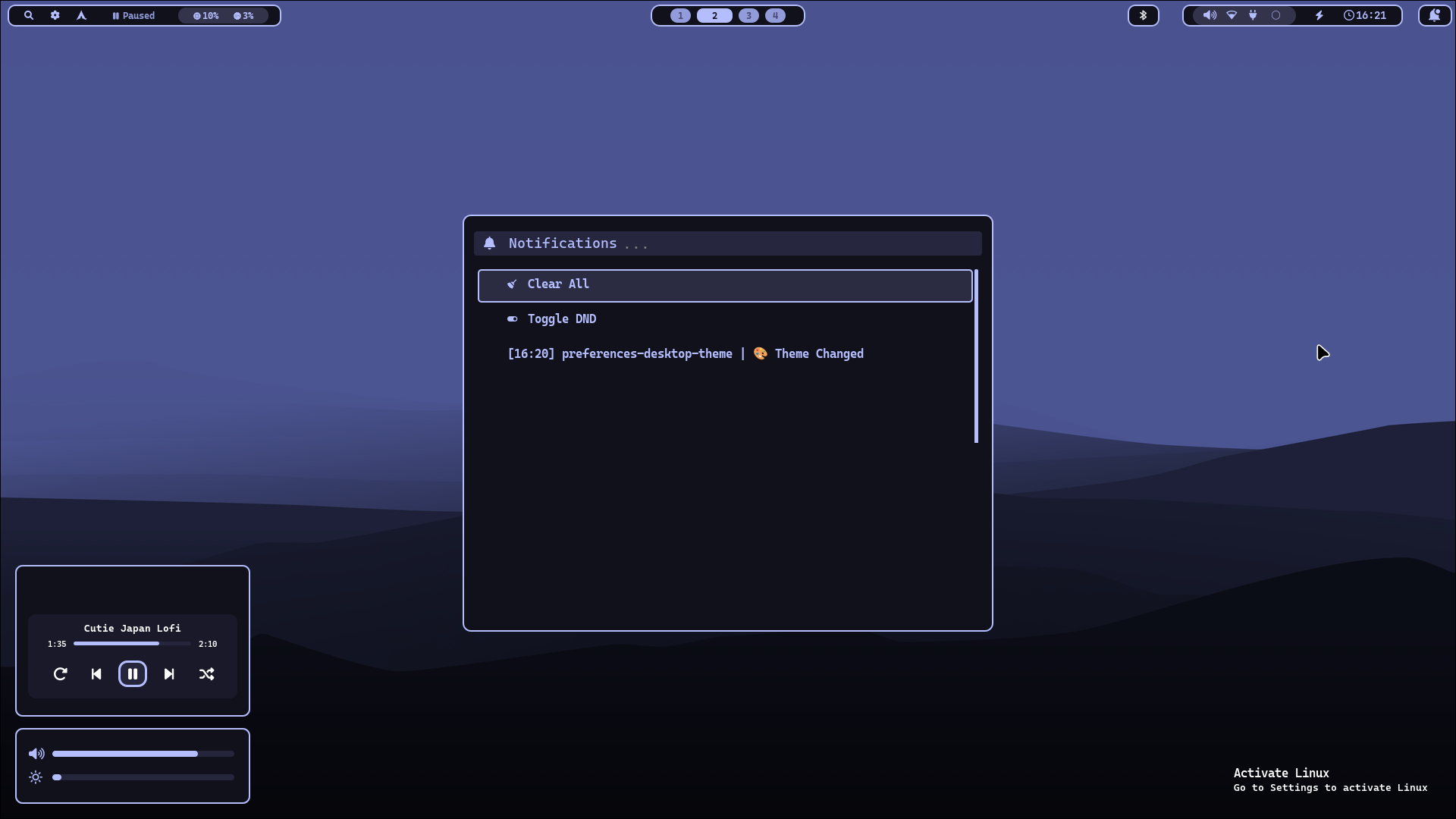Toggle shuffle in the music player
Screen dimensions: 1456x819
pos(206,674)
